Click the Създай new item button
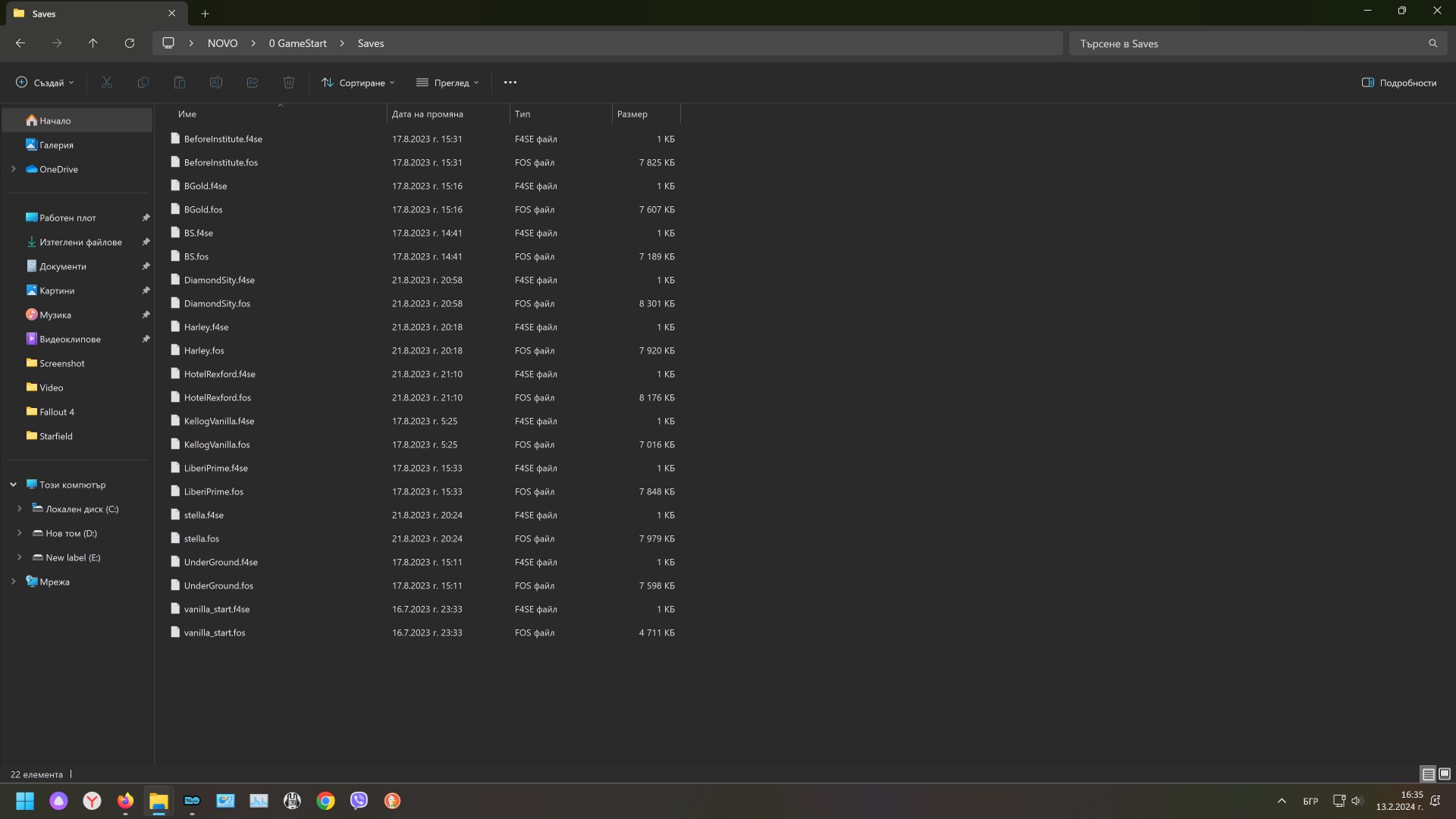Screen dimensions: 1456x819 (45, 83)
